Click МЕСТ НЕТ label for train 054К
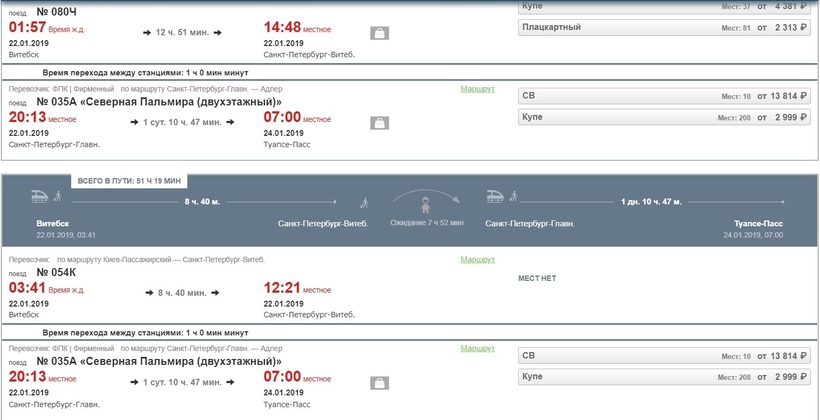The width and height of the screenshot is (820, 420). tap(537, 278)
